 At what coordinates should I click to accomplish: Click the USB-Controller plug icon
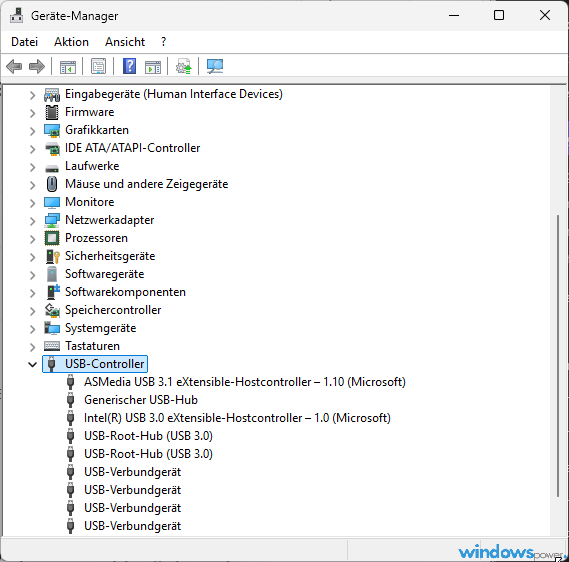(52, 364)
